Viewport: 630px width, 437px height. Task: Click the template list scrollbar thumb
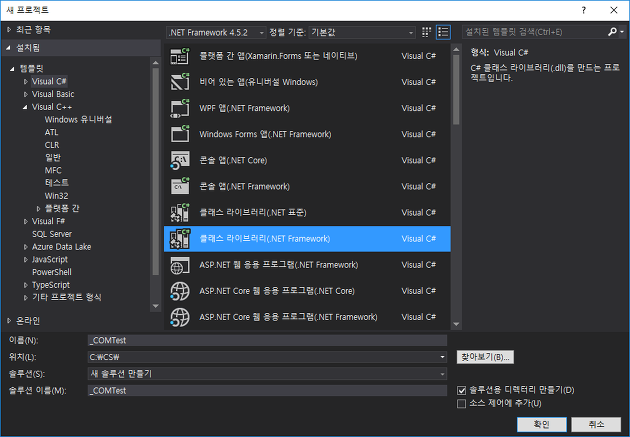(x=456, y=90)
